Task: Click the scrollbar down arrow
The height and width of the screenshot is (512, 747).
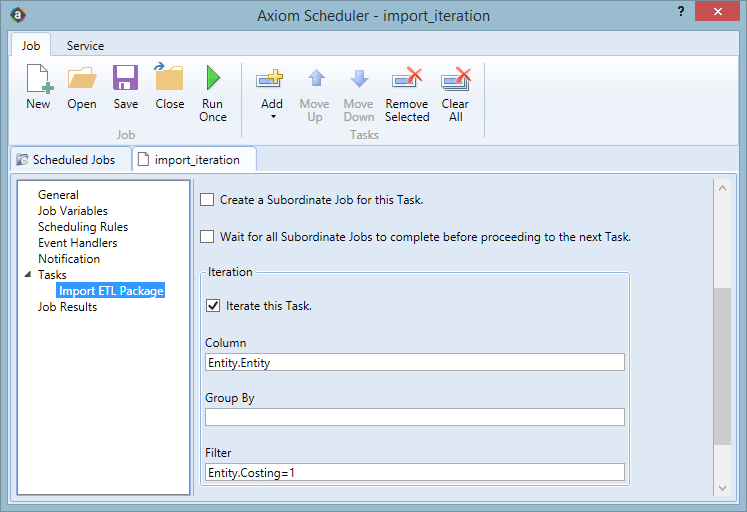Action: pyautogui.click(x=722, y=488)
